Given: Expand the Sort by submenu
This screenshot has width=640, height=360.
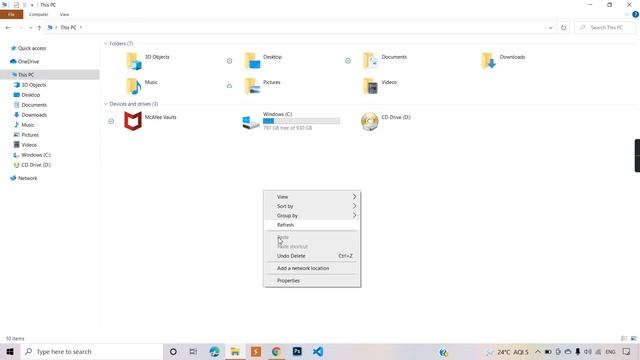Looking at the screenshot, I should point(312,206).
